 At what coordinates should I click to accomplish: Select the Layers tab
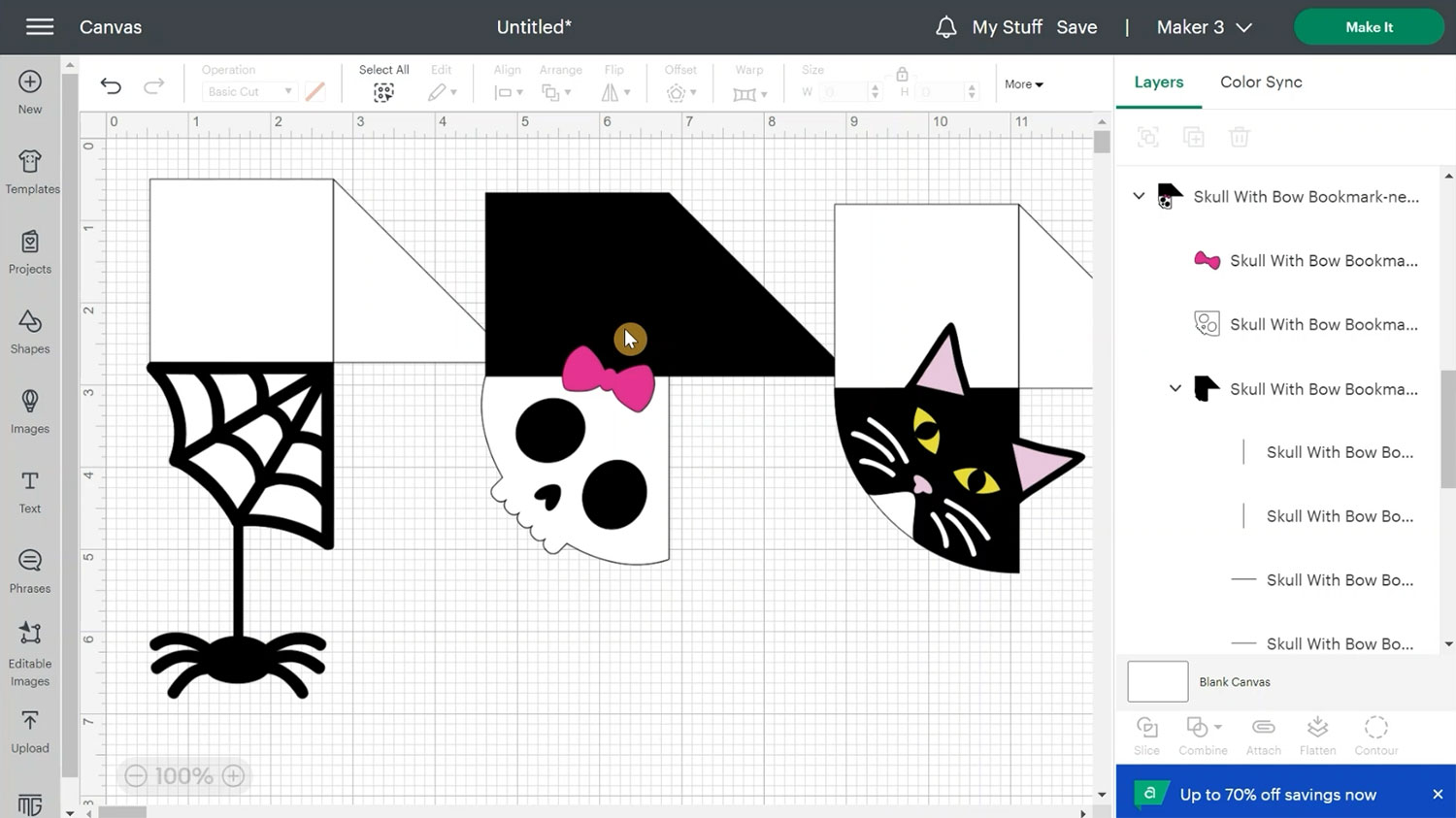1158,82
